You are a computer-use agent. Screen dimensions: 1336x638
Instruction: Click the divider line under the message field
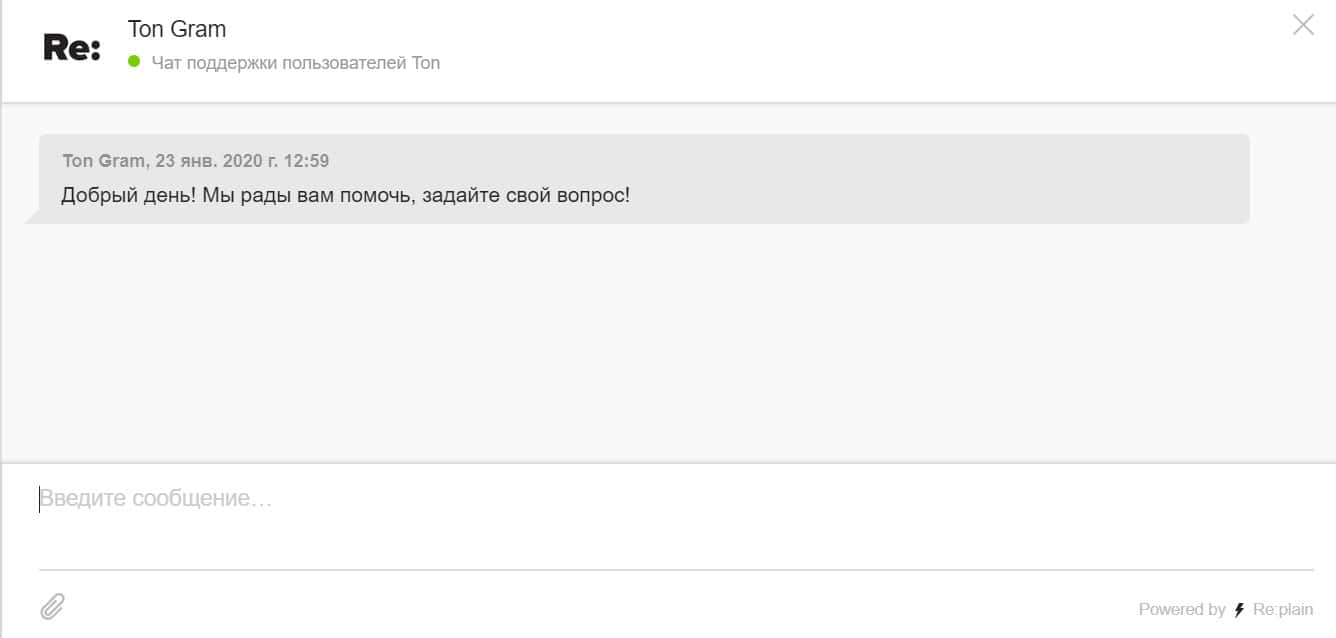(x=676, y=570)
